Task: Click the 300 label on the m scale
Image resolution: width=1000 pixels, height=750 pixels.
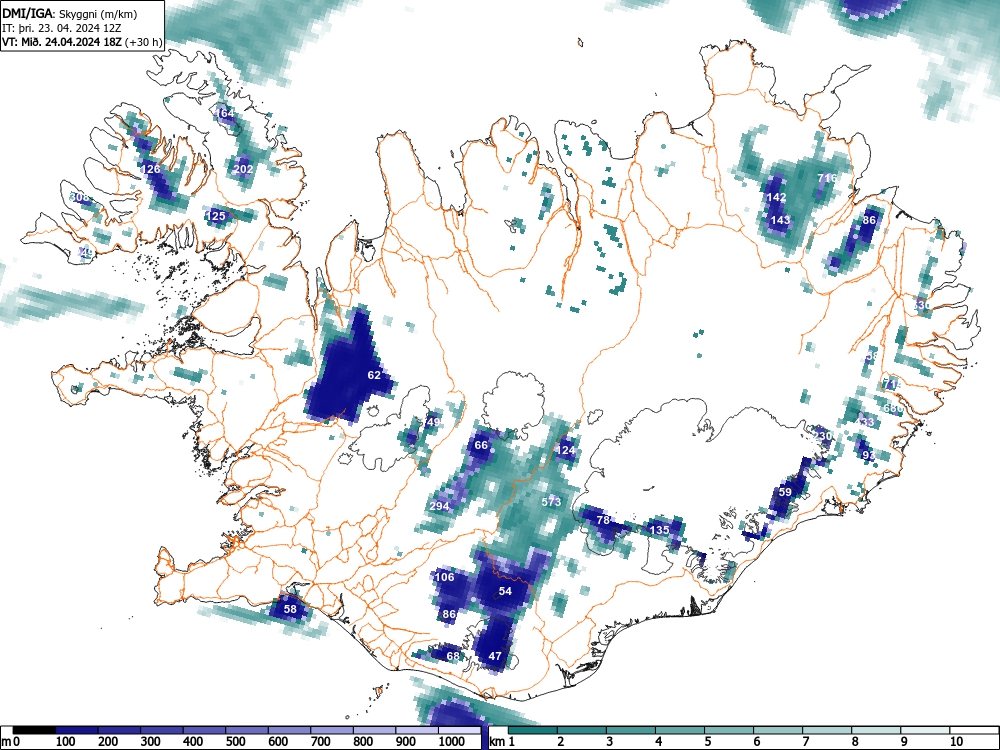Action: pyautogui.click(x=151, y=741)
